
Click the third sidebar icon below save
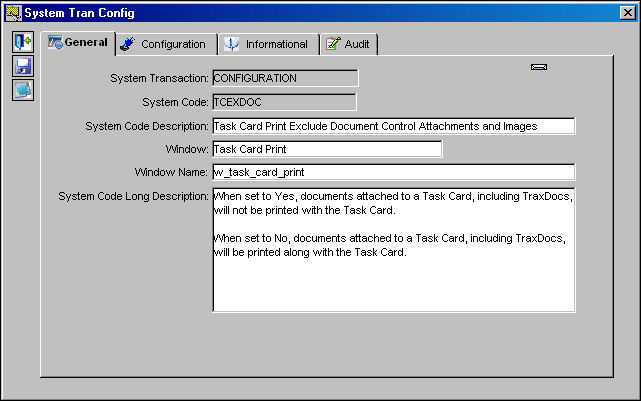tap(22, 90)
